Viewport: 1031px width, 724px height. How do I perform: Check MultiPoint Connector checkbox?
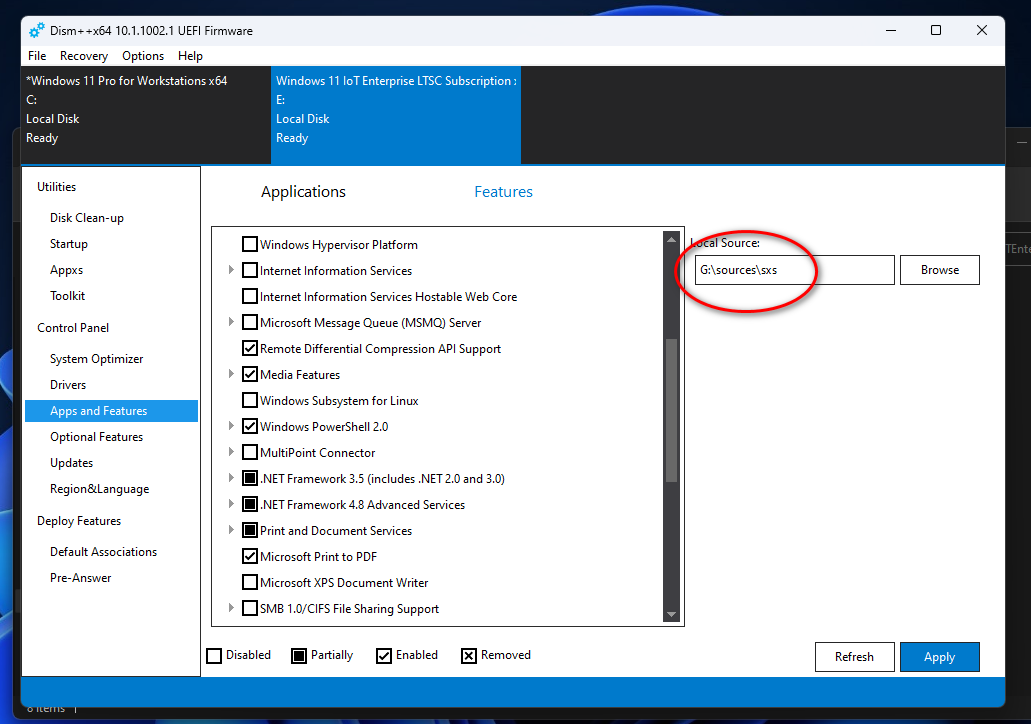click(x=250, y=452)
